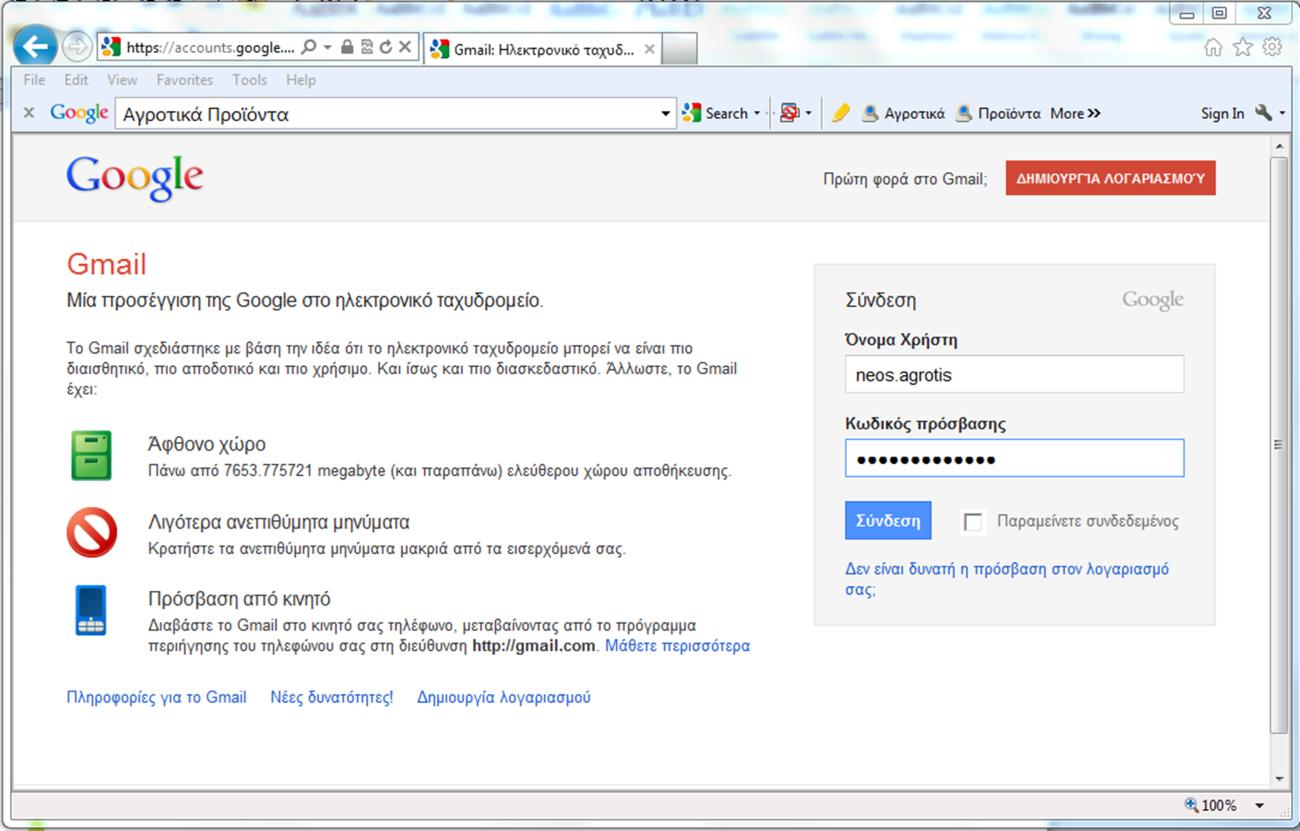Open Favorites with the star icon
Image resolution: width=1300 pixels, height=831 pixels.
(1243, 47)
